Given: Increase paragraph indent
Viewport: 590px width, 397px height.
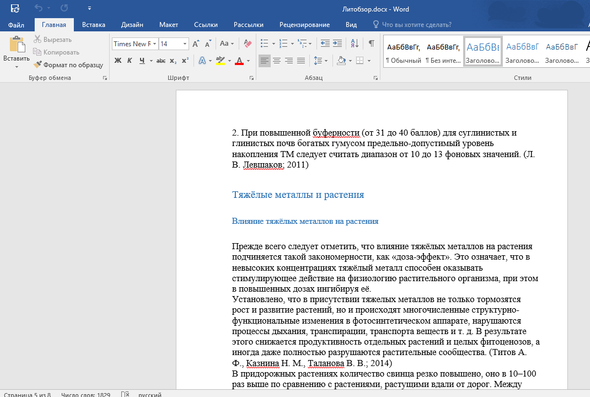Looking at the screenshot, I should (337, 44).
